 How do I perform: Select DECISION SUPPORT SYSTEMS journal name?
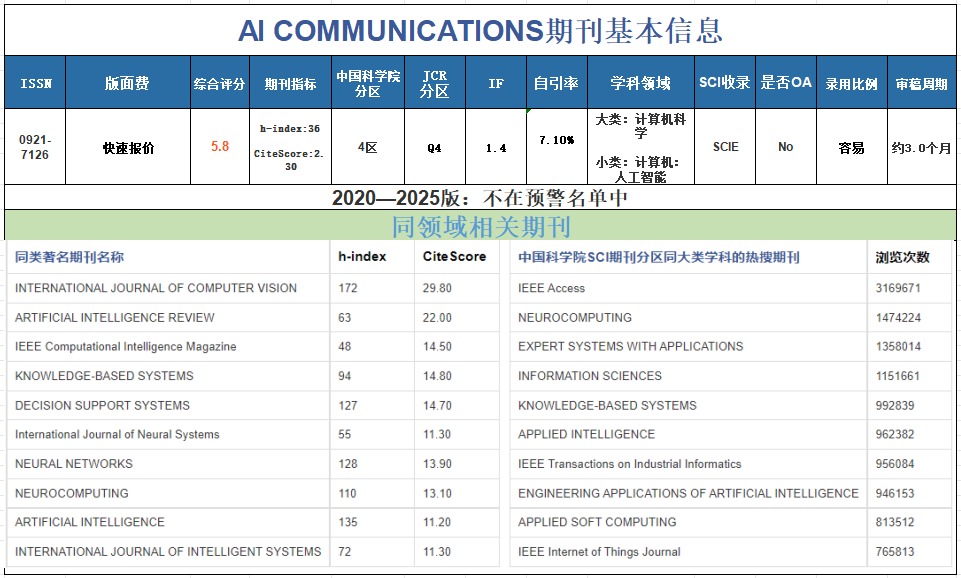(x=102, y=406)
